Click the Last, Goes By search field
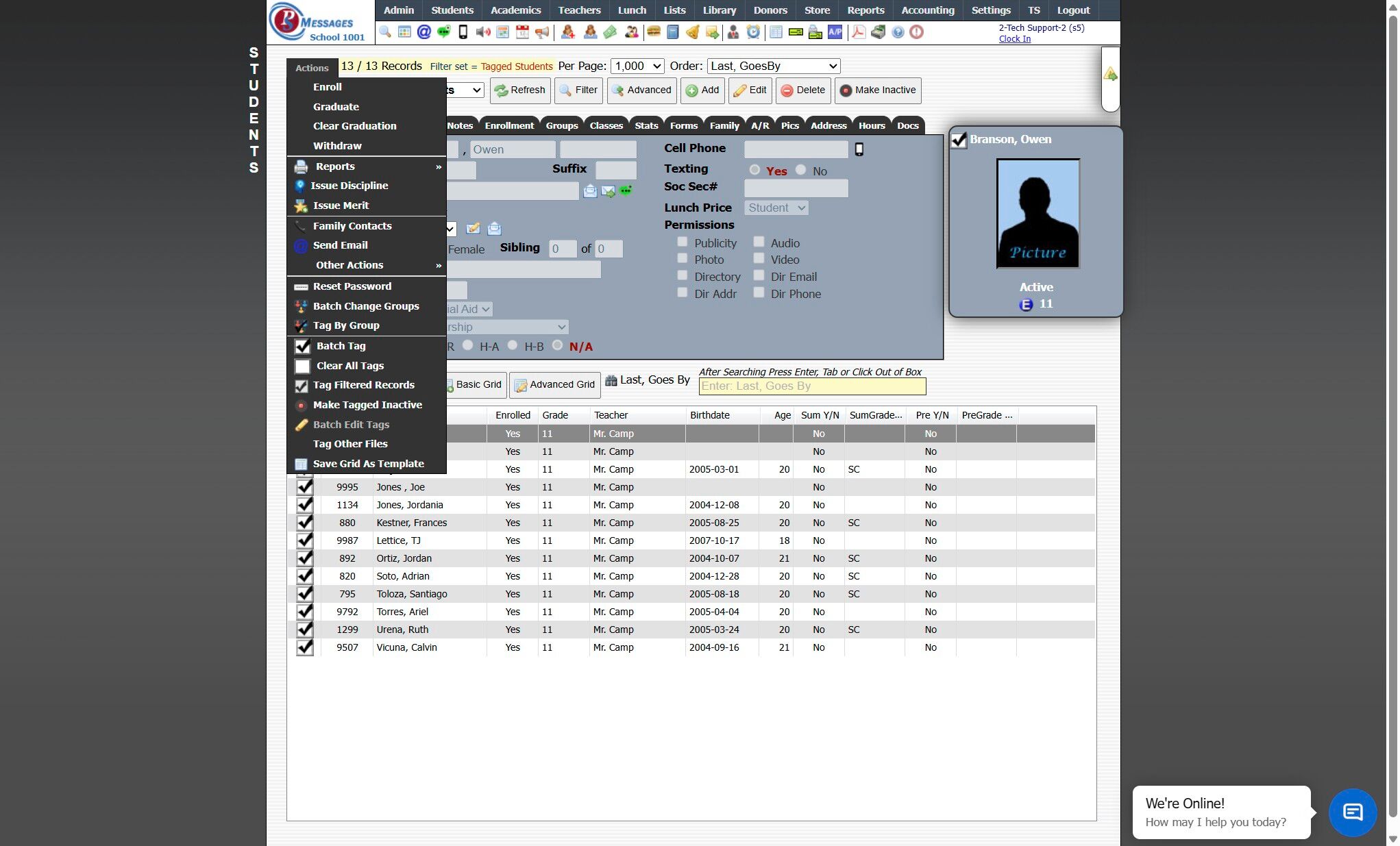Screen dimensions: 1400x846 pos(812,386)
